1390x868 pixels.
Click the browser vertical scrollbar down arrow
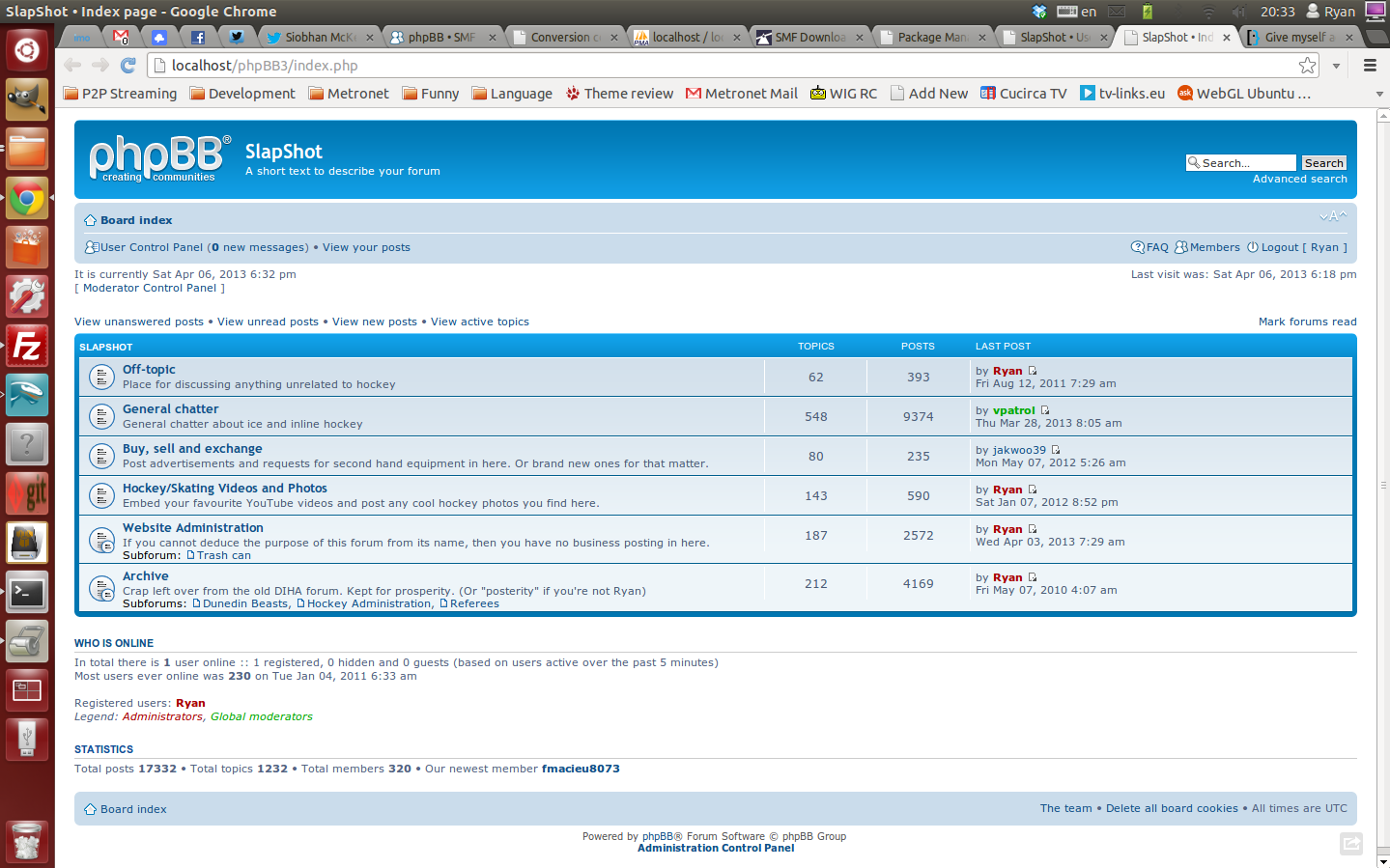(x=1382, y=860)
